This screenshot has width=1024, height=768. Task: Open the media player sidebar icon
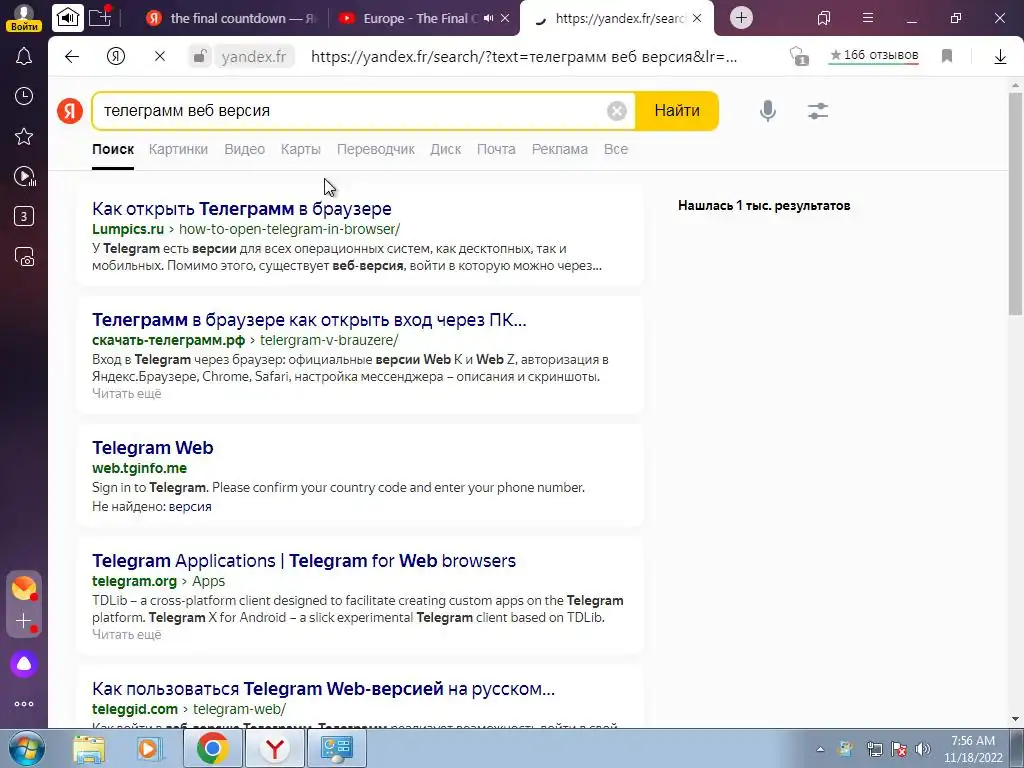tap(24, 176)
